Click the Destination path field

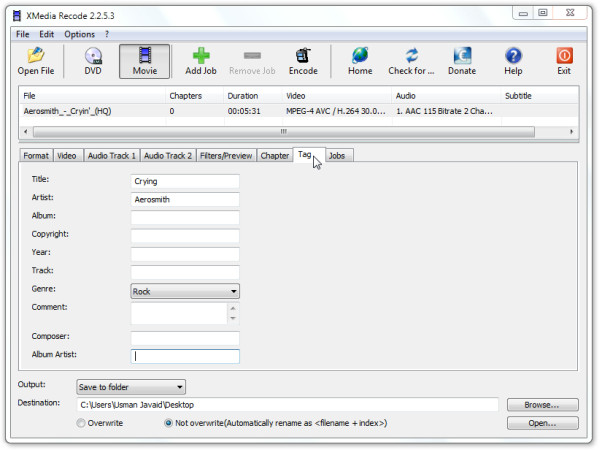(x=287, y=405)
